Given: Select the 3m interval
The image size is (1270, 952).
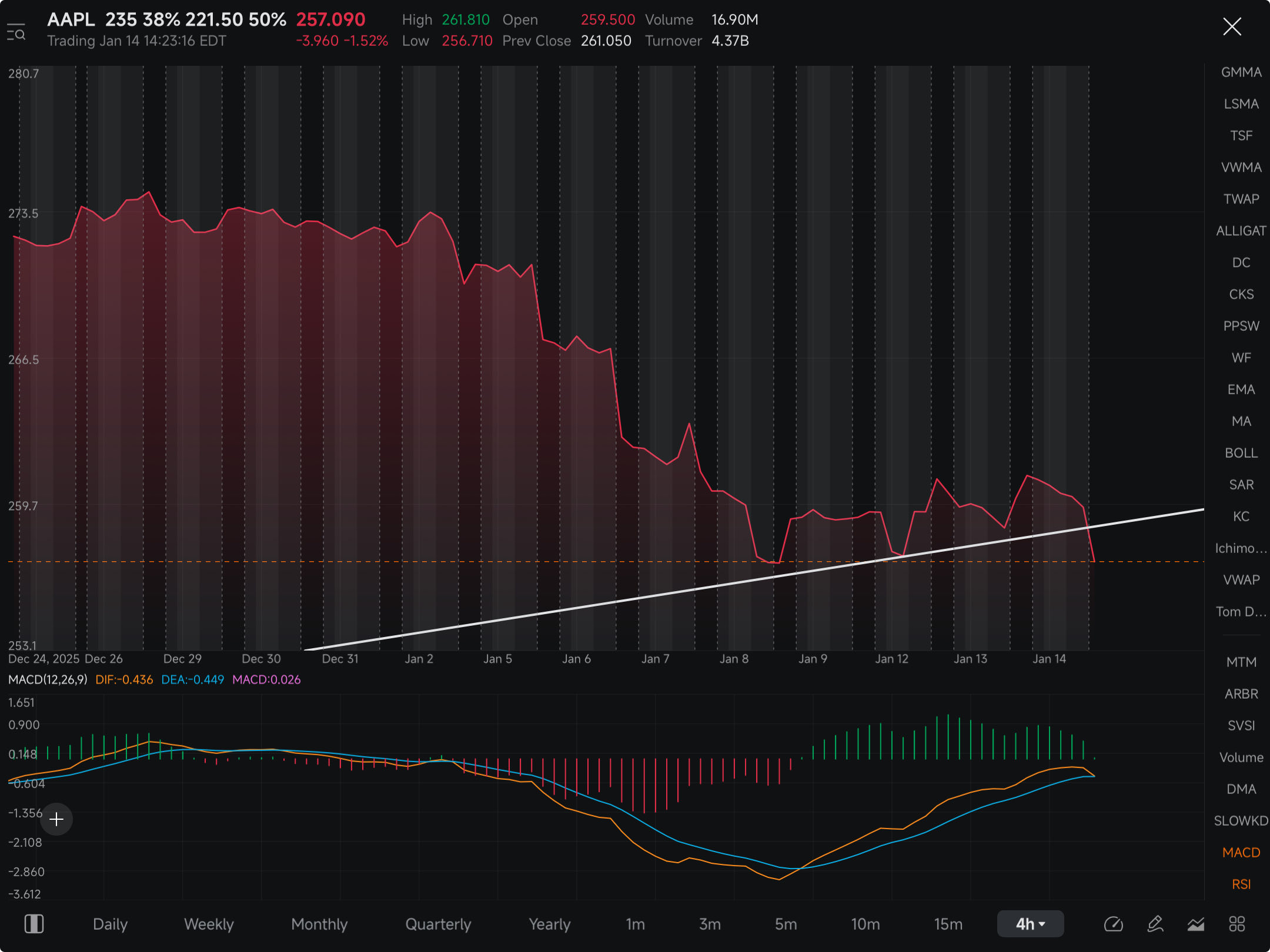Looking at the screenshot, I should [710, 924].
